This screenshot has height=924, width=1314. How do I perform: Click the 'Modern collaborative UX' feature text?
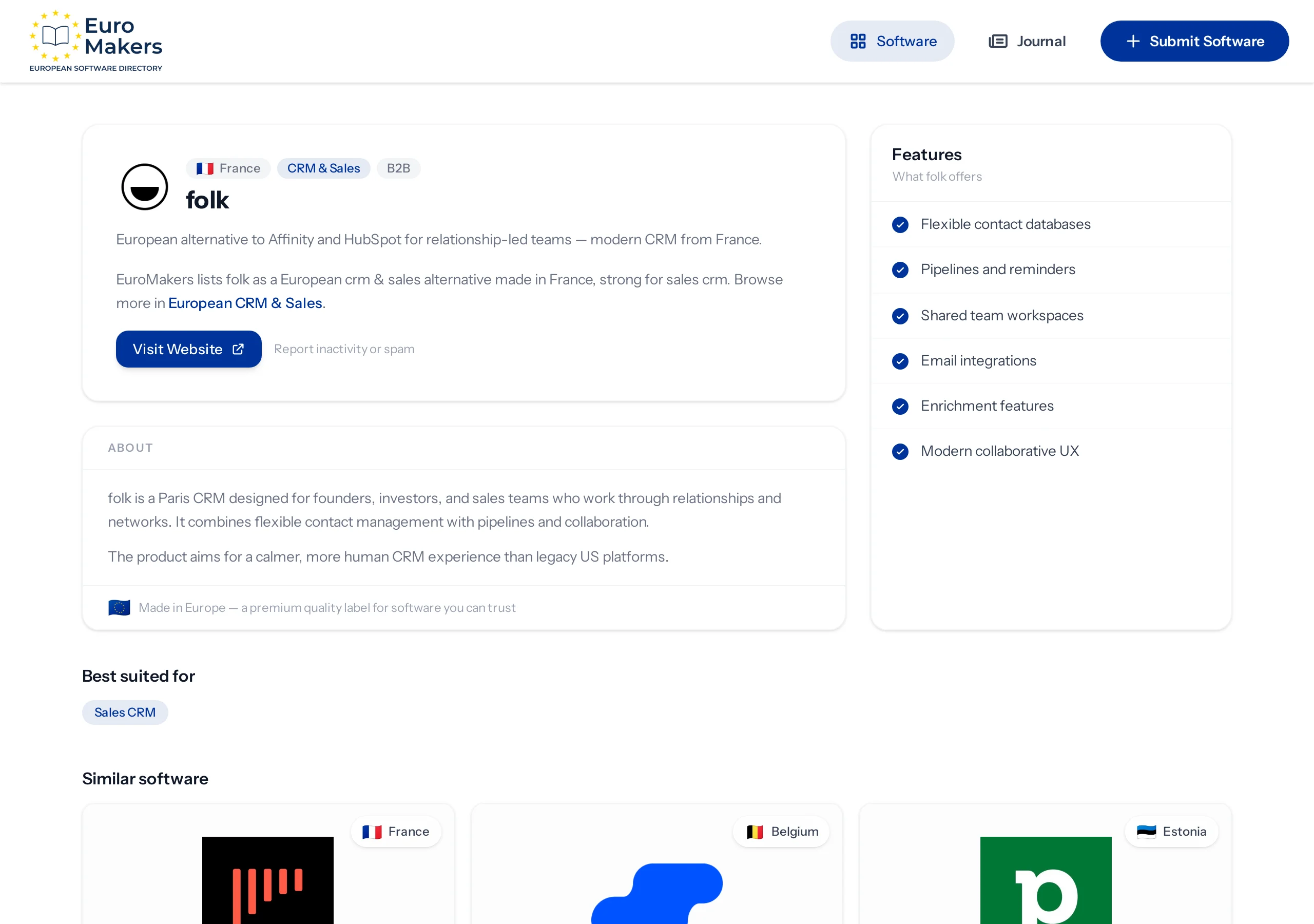(x=999, y=452)
